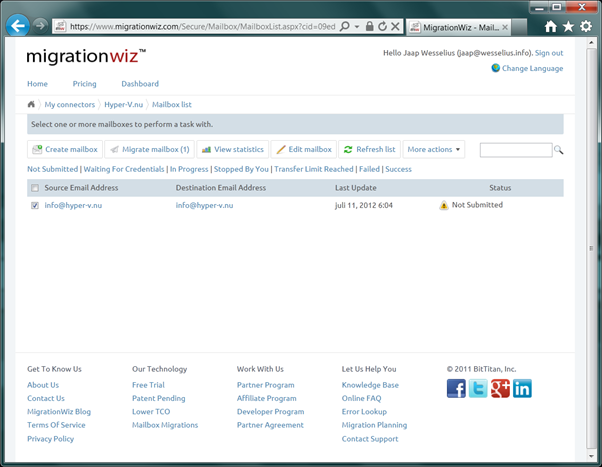Viewport: 602px width, 467px height.
Task: Open the address bar dropdown arrow
Action: click(x=358, y=26)
